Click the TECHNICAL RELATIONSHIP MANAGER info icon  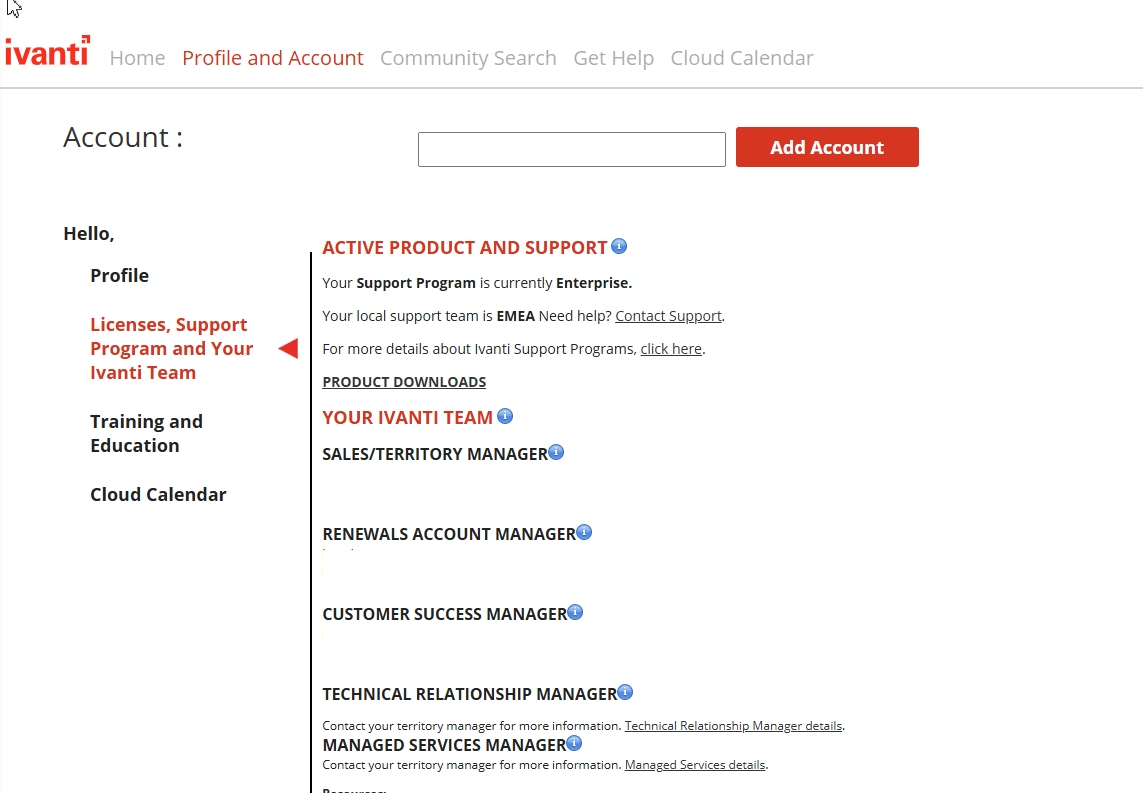click(x=625, y=691)
